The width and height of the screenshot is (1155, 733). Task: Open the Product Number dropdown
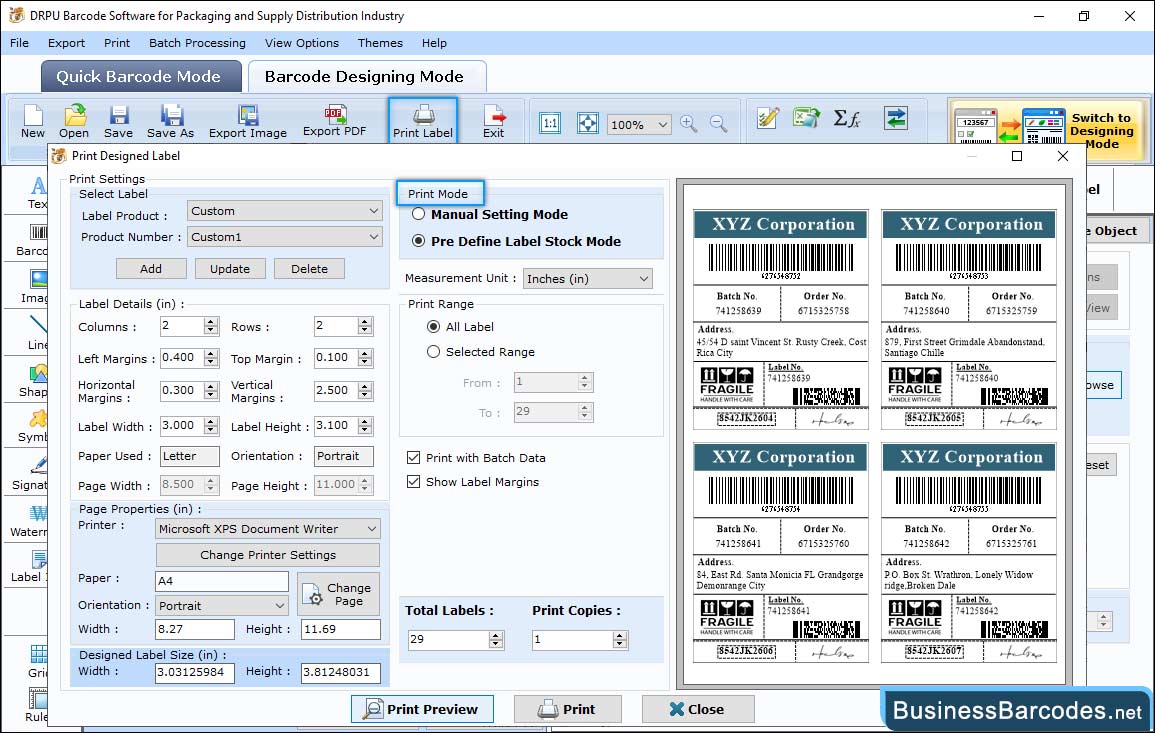pyautogui.click(x=284, y=237)
